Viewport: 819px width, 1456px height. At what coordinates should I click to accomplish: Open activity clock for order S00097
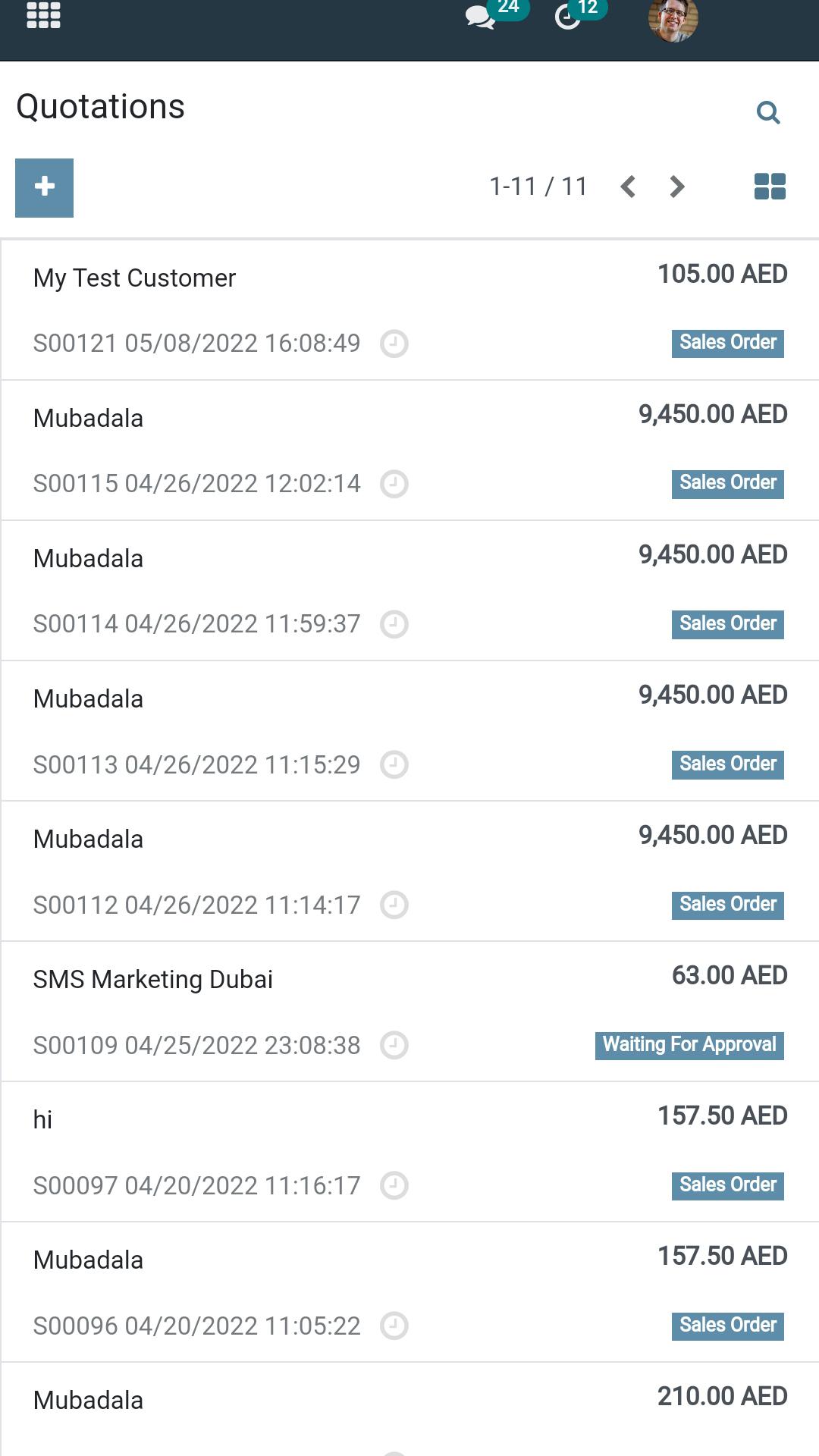394,1185
